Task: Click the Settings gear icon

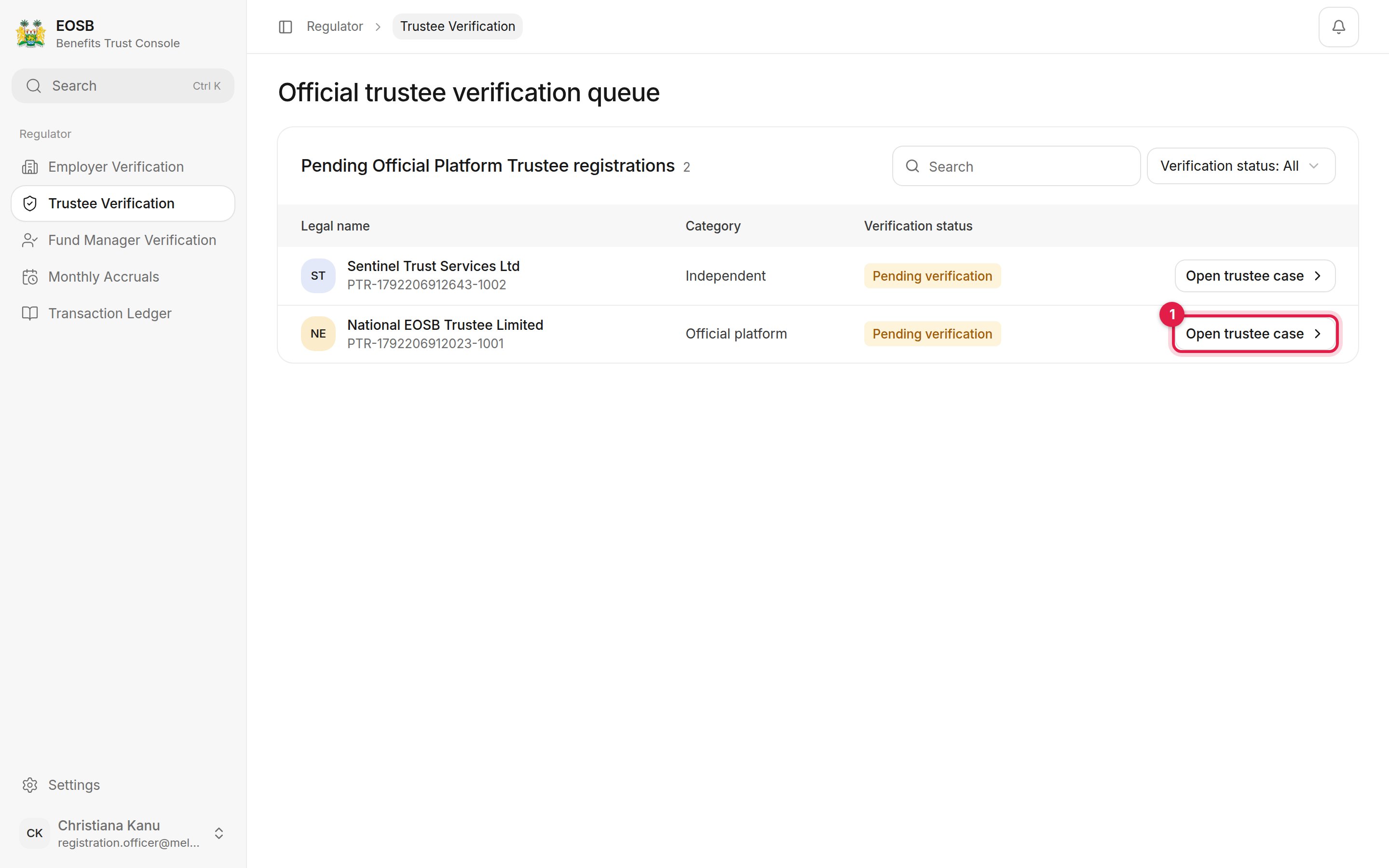Action: [30, 785]
